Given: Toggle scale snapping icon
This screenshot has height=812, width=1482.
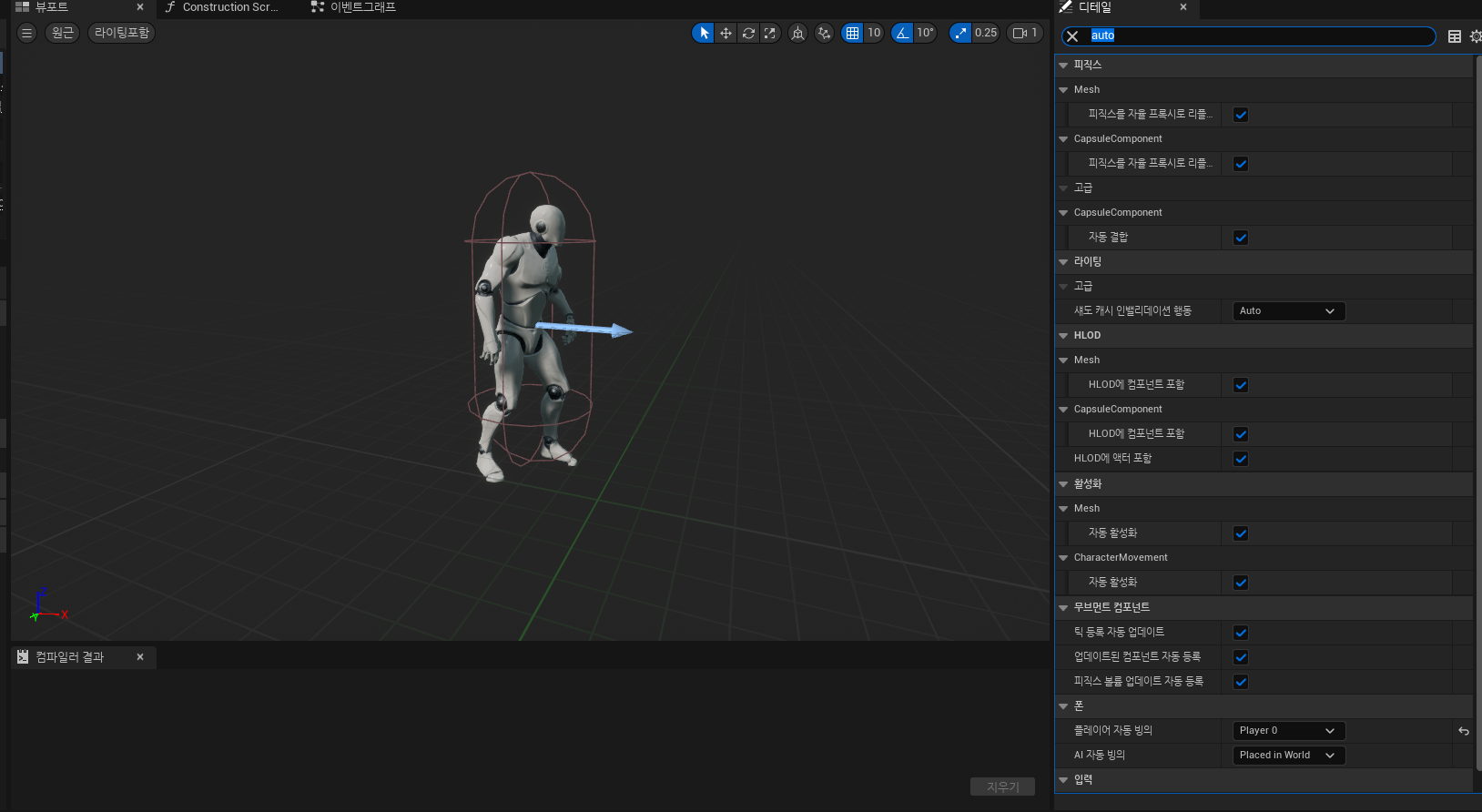Looking at the screenshot, I should pos(960,33).
